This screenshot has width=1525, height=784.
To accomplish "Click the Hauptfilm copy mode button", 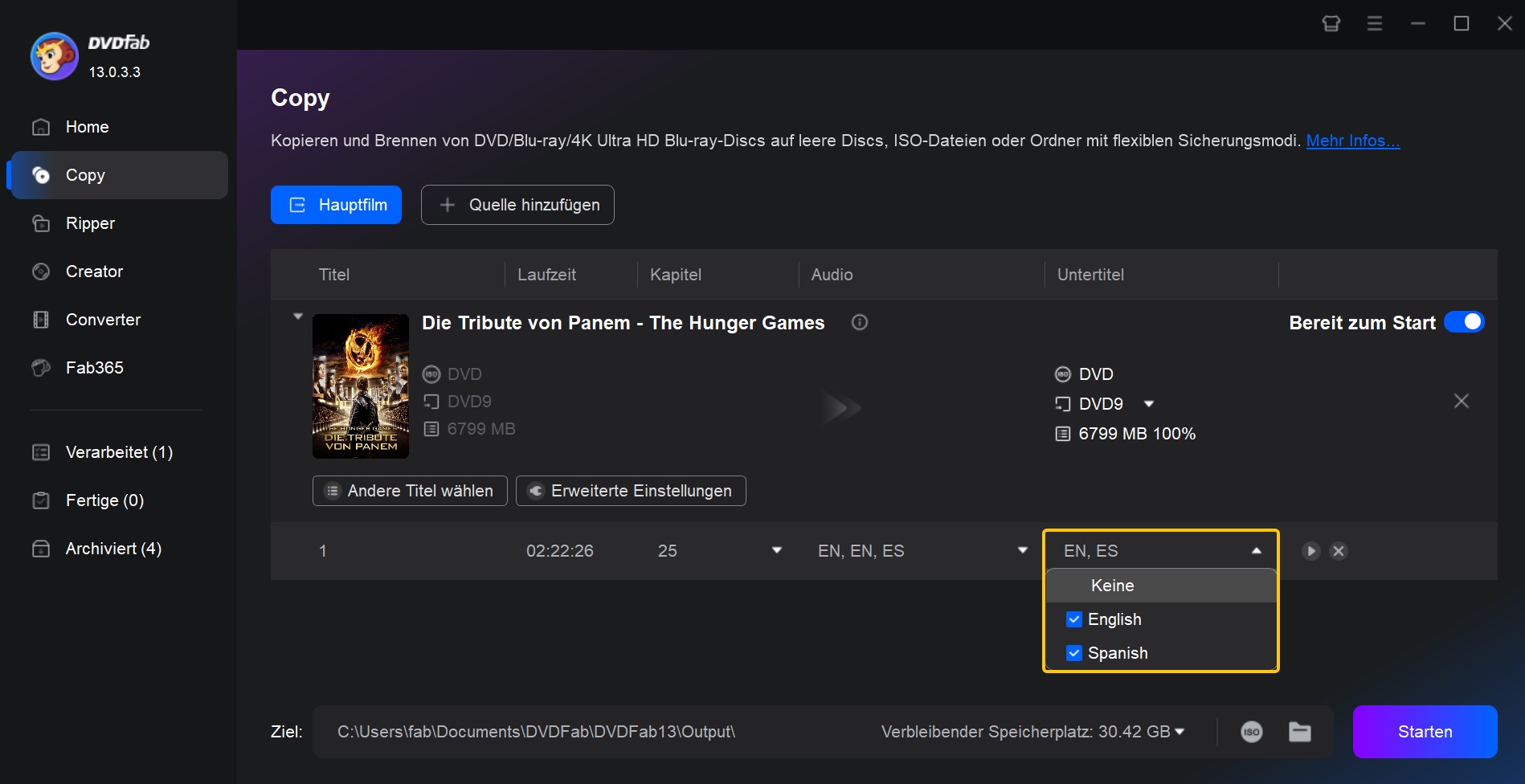I will point(336,205).
